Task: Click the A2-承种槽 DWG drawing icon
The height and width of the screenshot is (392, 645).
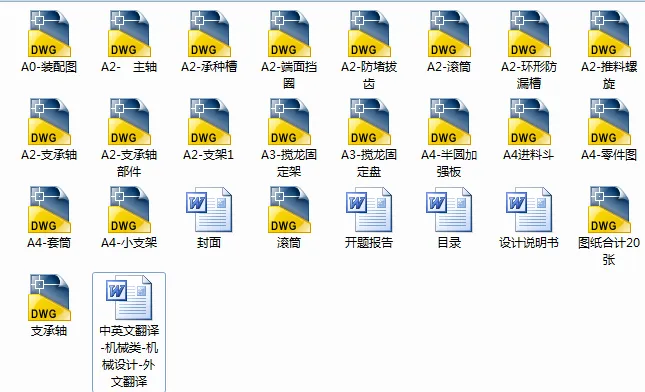Action: [209, 34]
